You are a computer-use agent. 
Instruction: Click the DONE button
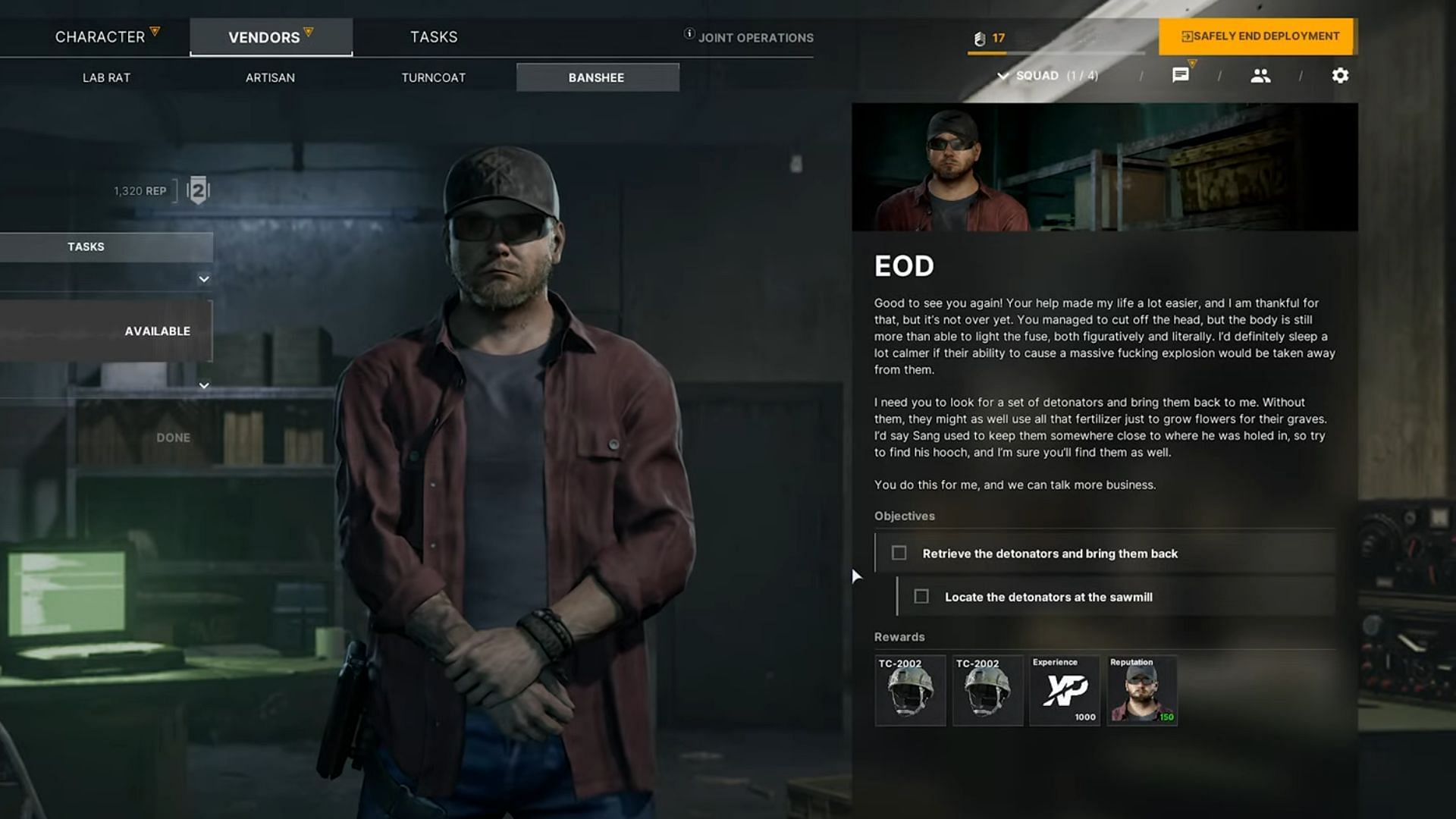[x=173, y=437]
